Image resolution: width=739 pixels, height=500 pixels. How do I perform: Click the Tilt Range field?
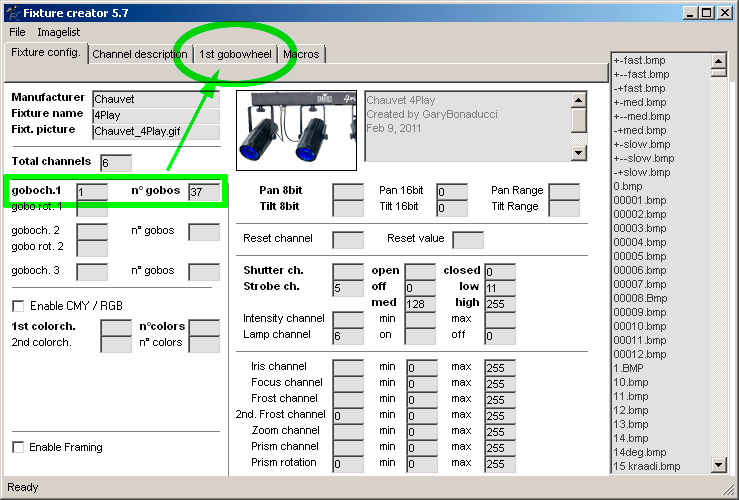(564, 208)
